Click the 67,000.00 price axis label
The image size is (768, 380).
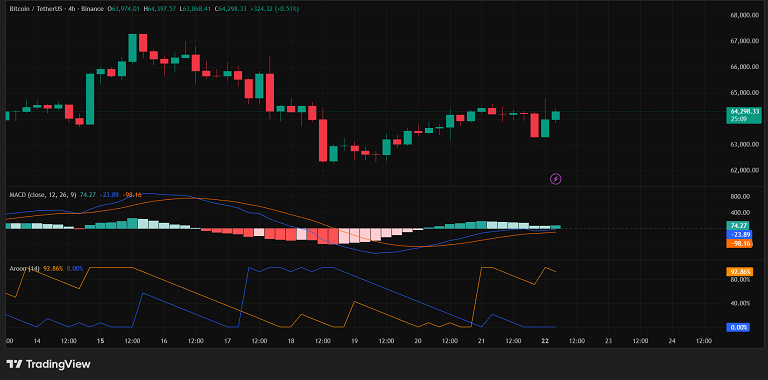point(745,41)
